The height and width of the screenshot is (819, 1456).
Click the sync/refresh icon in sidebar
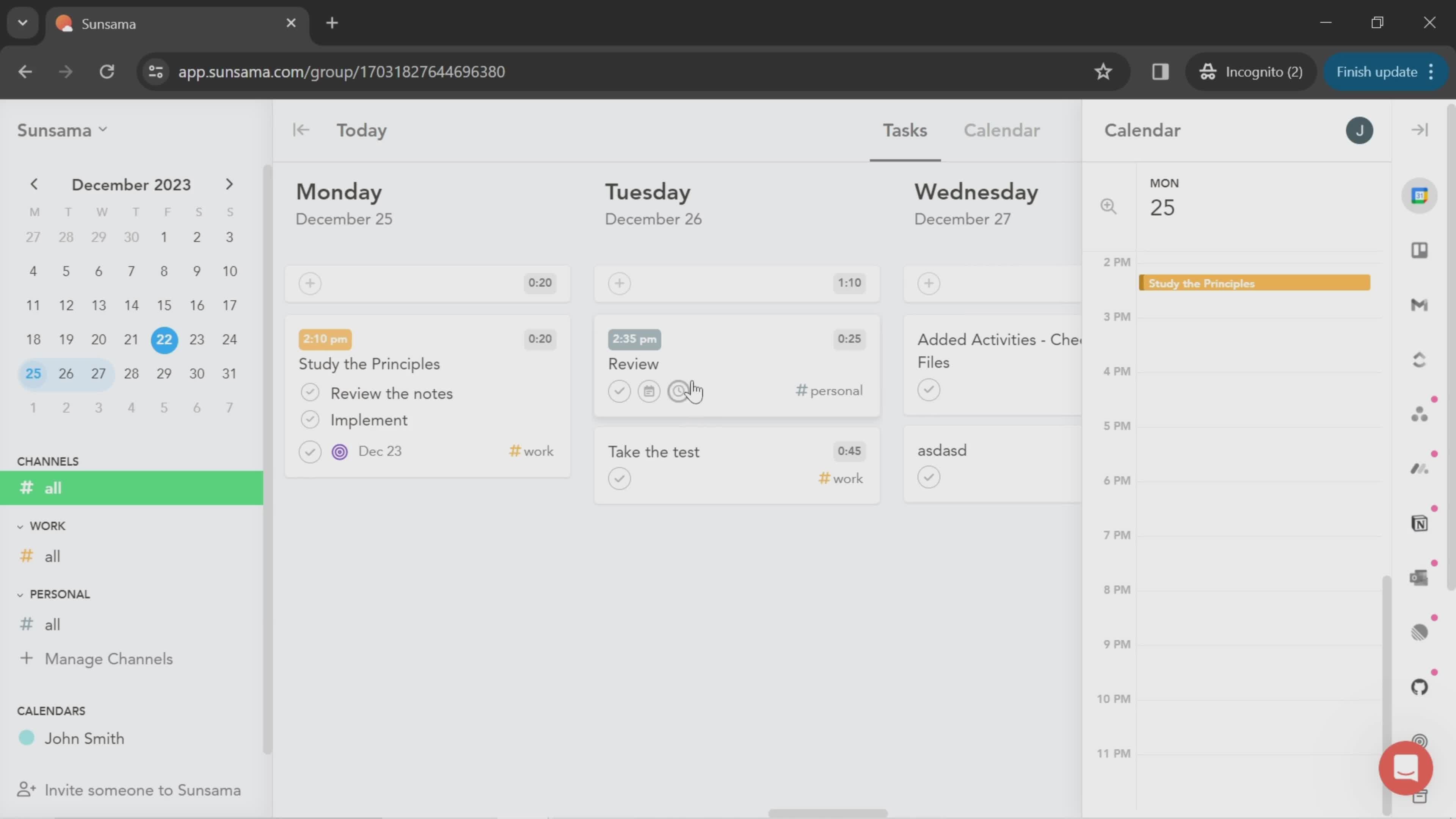[1419, 358]
